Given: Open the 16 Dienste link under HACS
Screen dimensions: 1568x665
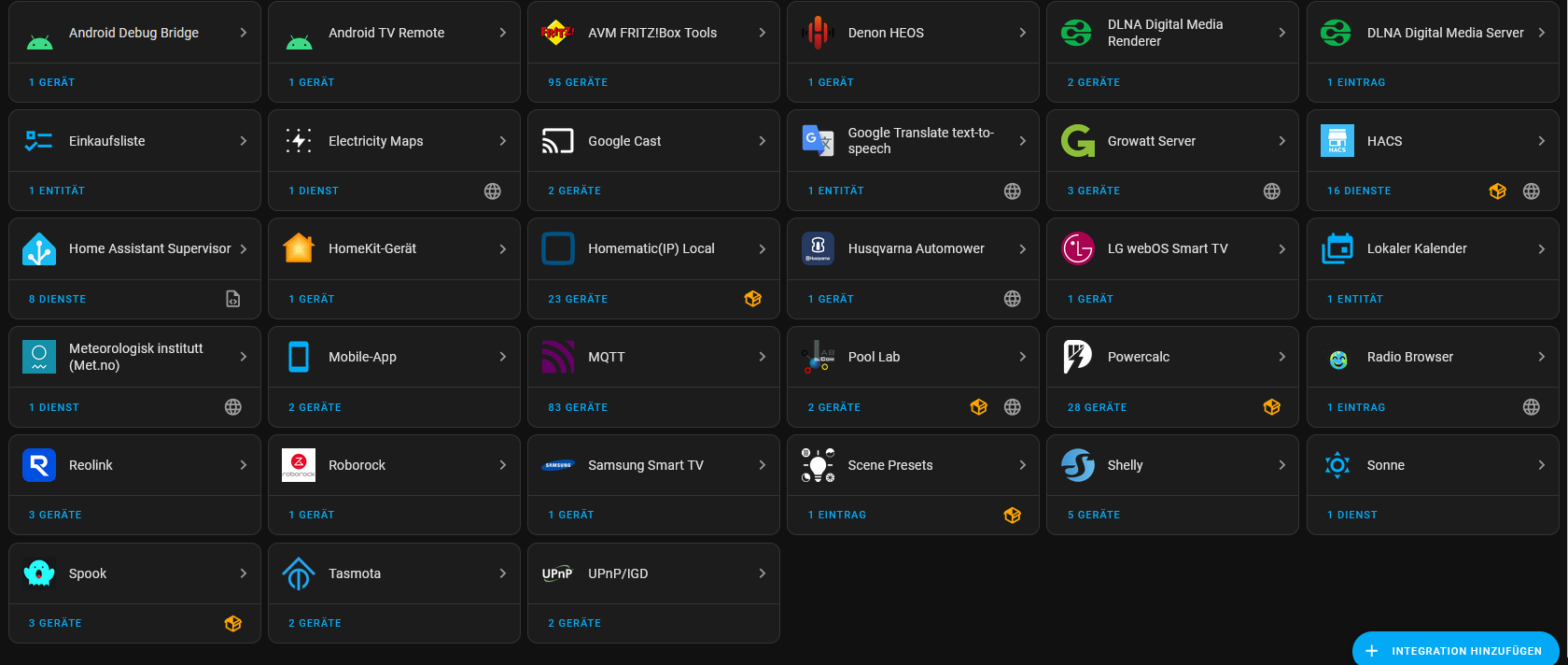Looking at the screenshot, I should [1359, 191].
